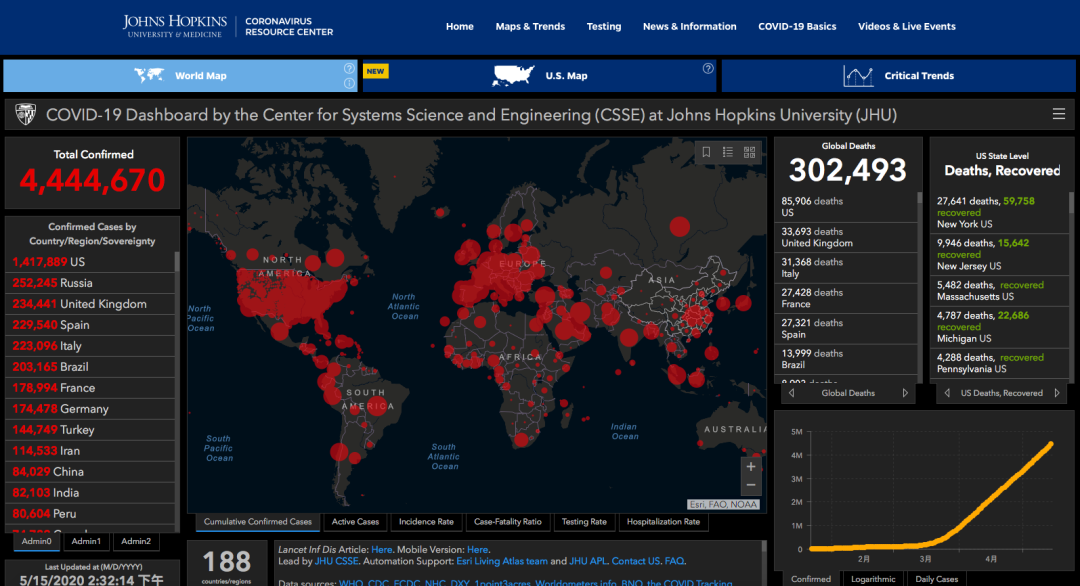Select Cumulative Confirmed Cases map tab
Image resolution: width=1080 pixels, height=586 pixels.
coord(258,522)
